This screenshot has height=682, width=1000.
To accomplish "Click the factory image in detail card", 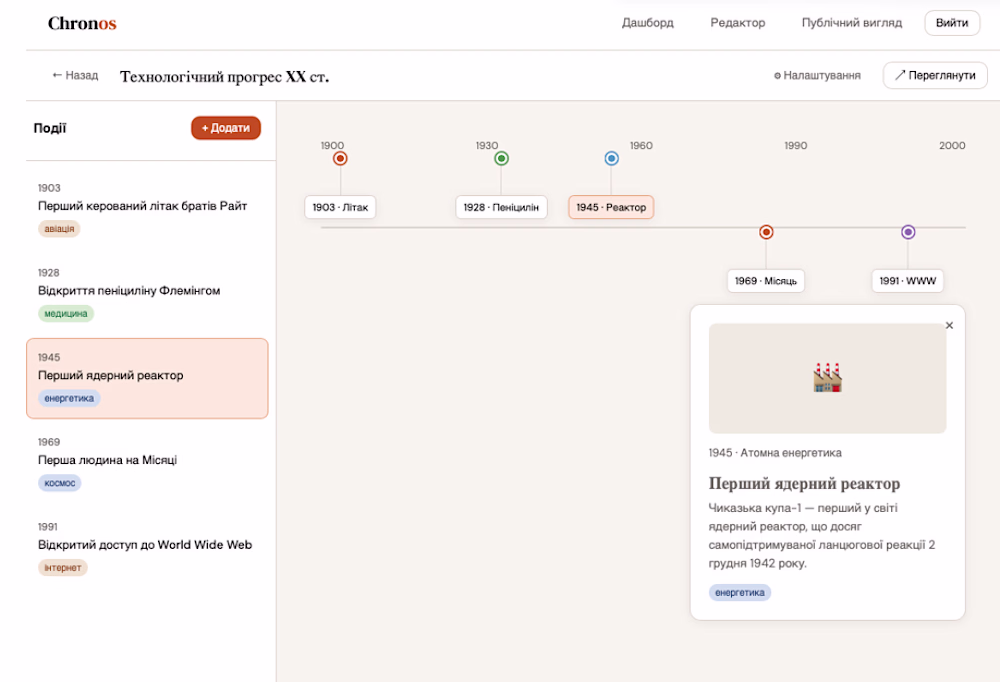I will (x=827, y=378).
